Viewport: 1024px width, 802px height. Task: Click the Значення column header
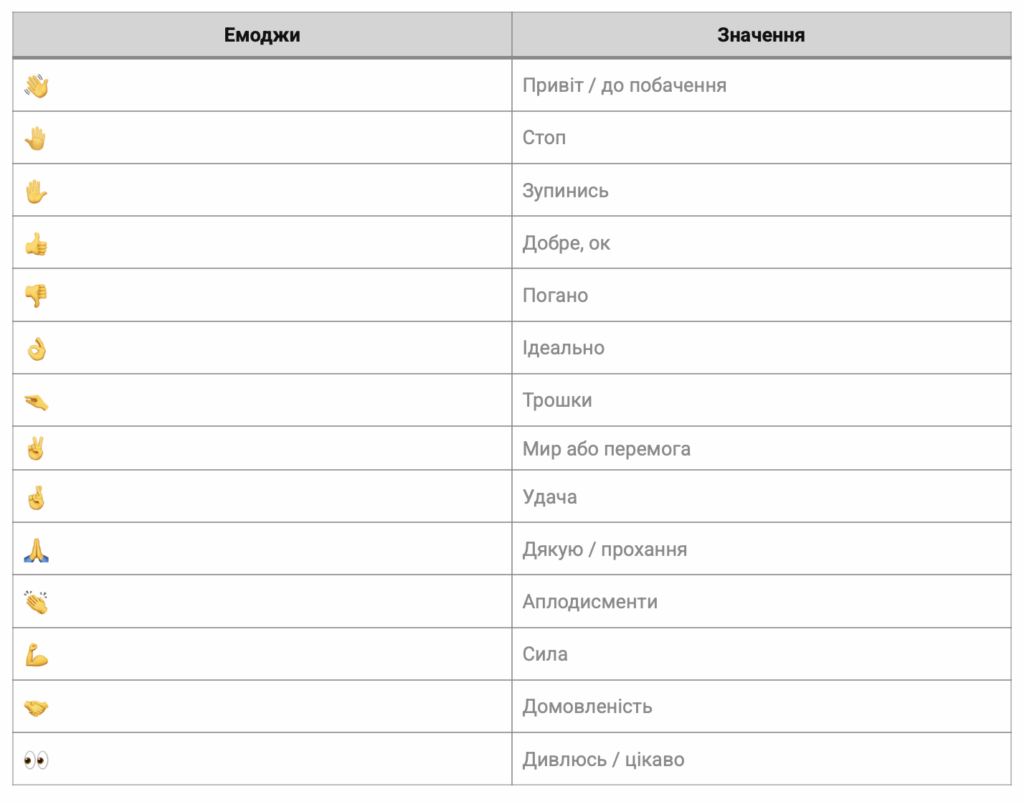pos(761,35)
